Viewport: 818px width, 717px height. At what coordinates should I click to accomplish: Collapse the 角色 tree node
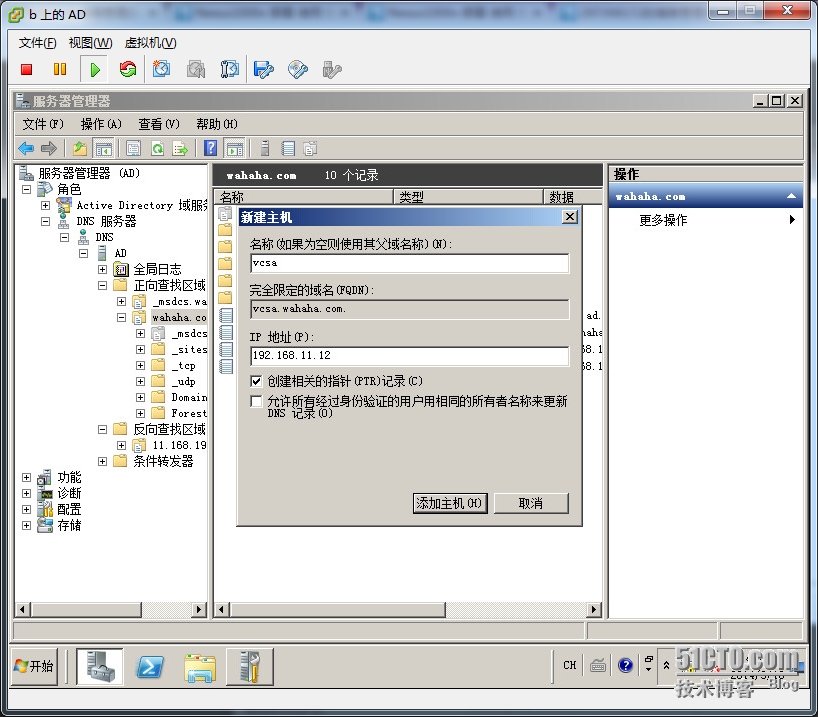coord(27,189)
